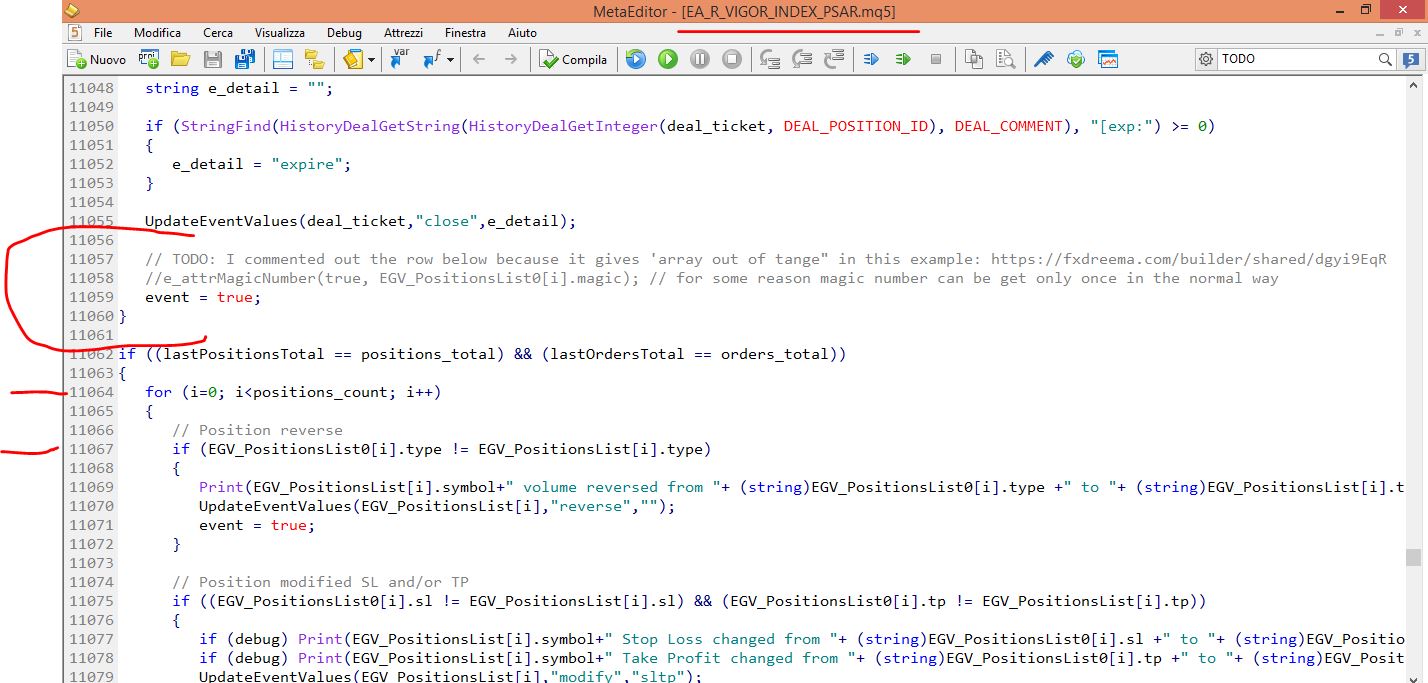Pause debugging
Image resolution: width=1428 pixels, height=683 pixels.
(700, 59)
